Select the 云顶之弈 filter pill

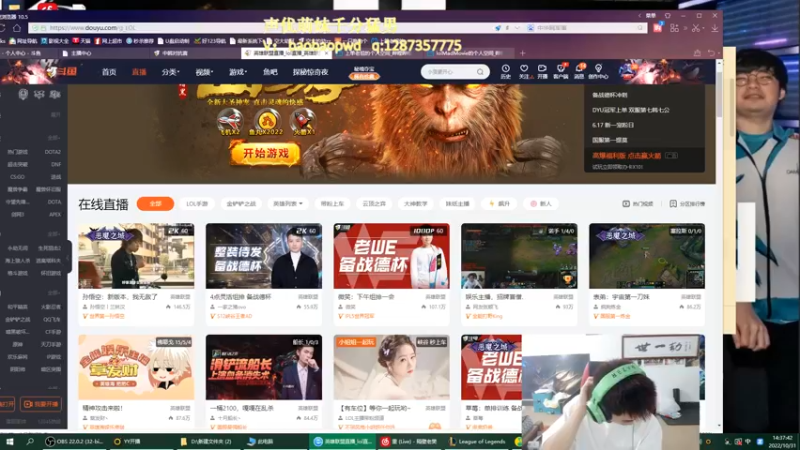[x=373, y=204]
